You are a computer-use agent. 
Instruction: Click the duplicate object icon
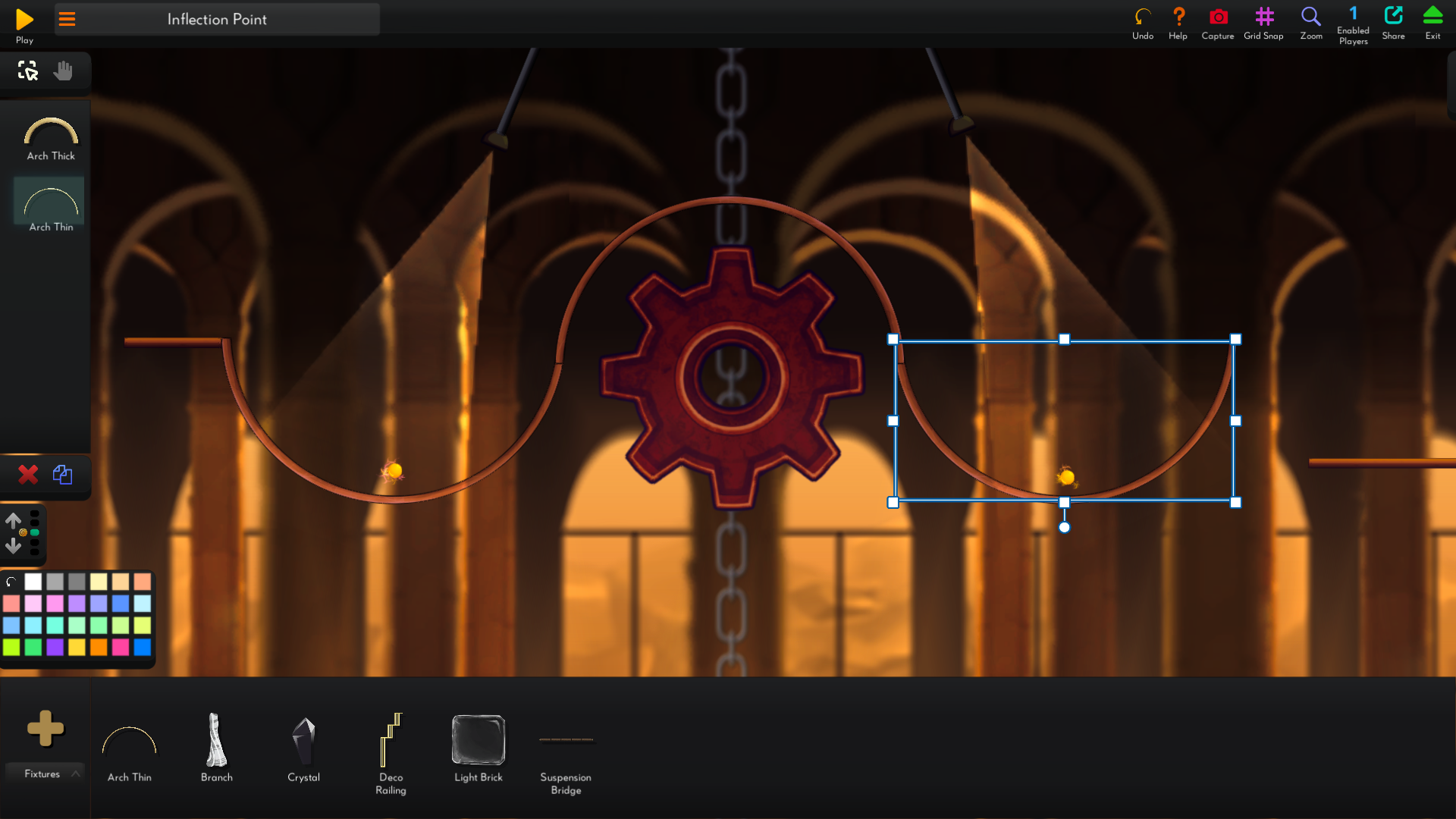[62, 475]
